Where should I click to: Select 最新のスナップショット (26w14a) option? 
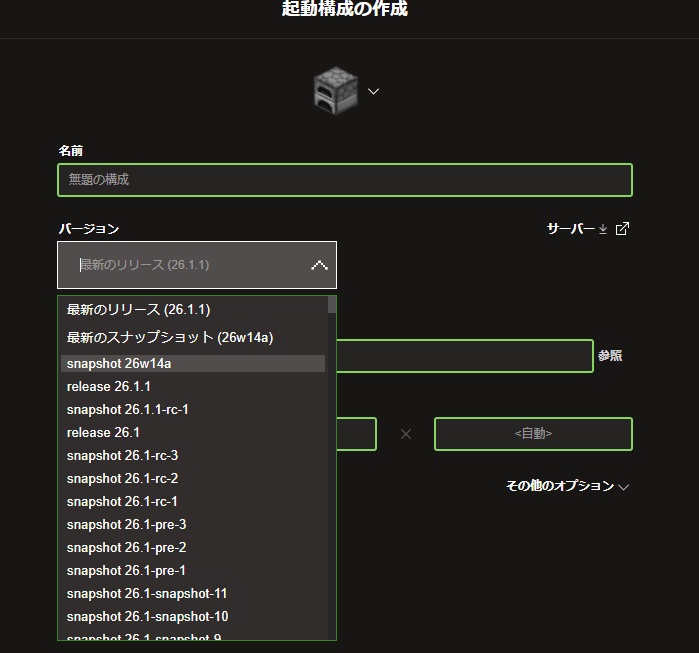170,337
